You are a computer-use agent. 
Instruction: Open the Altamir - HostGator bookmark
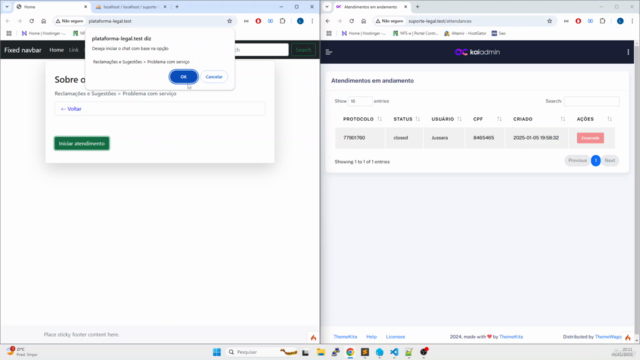(x=466, y=33)
